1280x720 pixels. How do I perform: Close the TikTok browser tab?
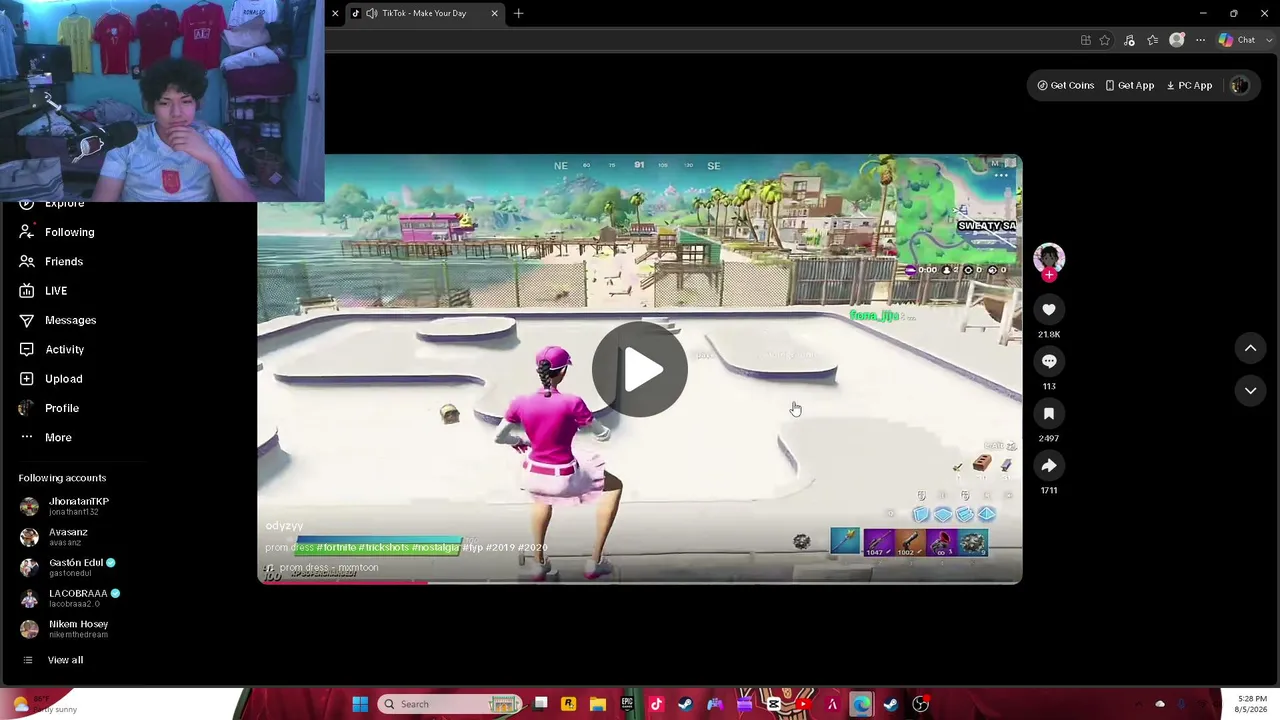click(x=494, y=13)
